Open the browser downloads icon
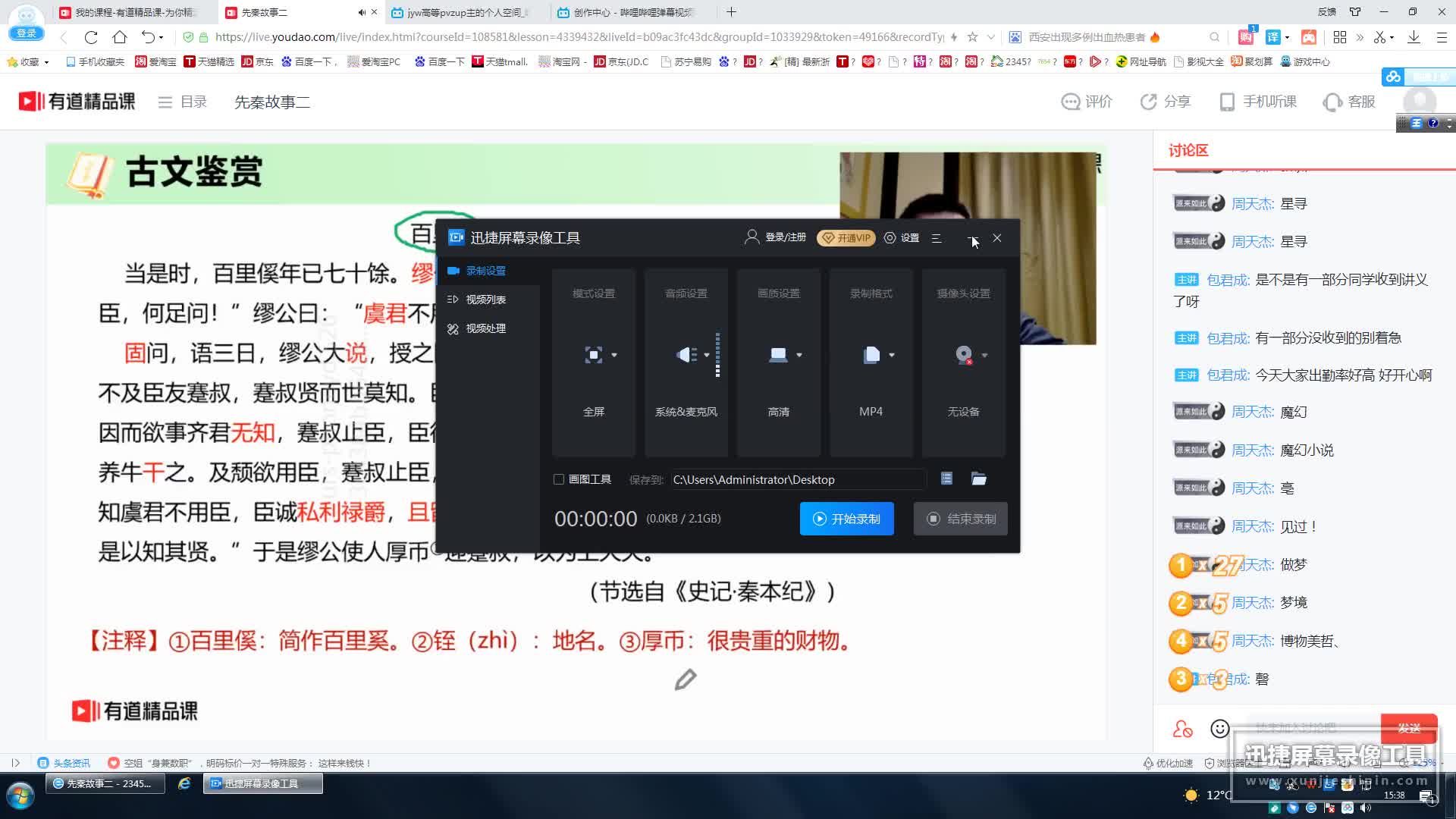Viewport: 1456px width, 819px height. pyautogui.click(x=1414, y=37)
